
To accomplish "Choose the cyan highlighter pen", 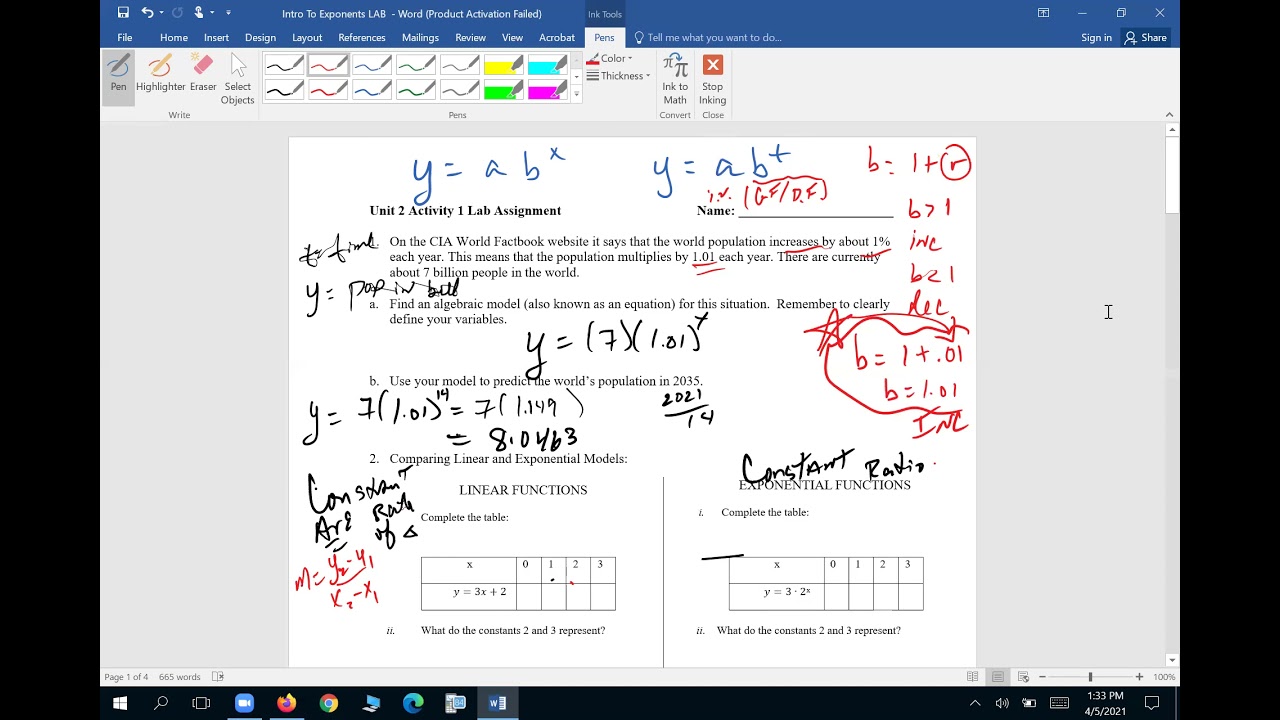I will (x=547, y=66).
